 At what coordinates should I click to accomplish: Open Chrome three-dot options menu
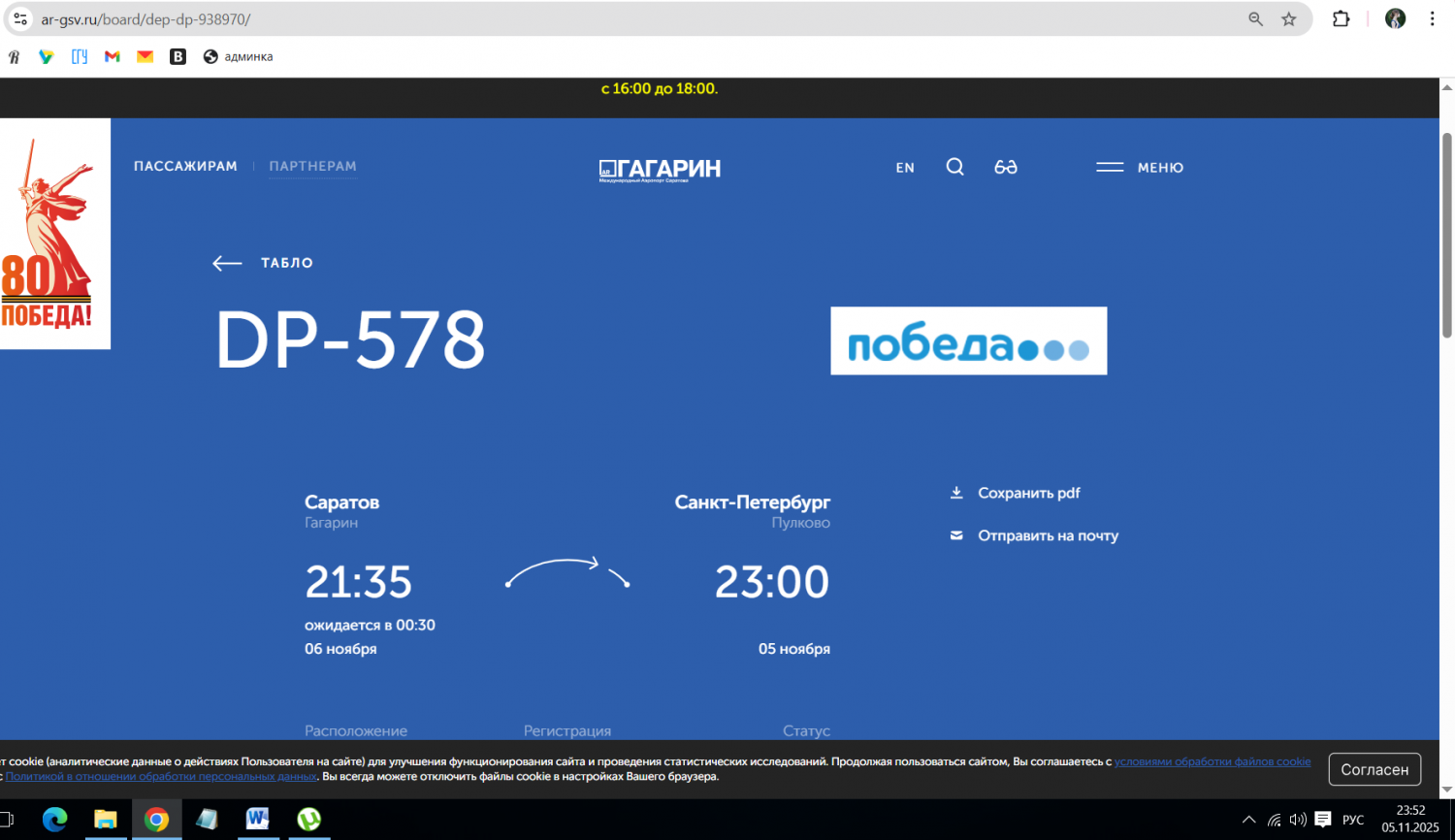point(1432,19)
